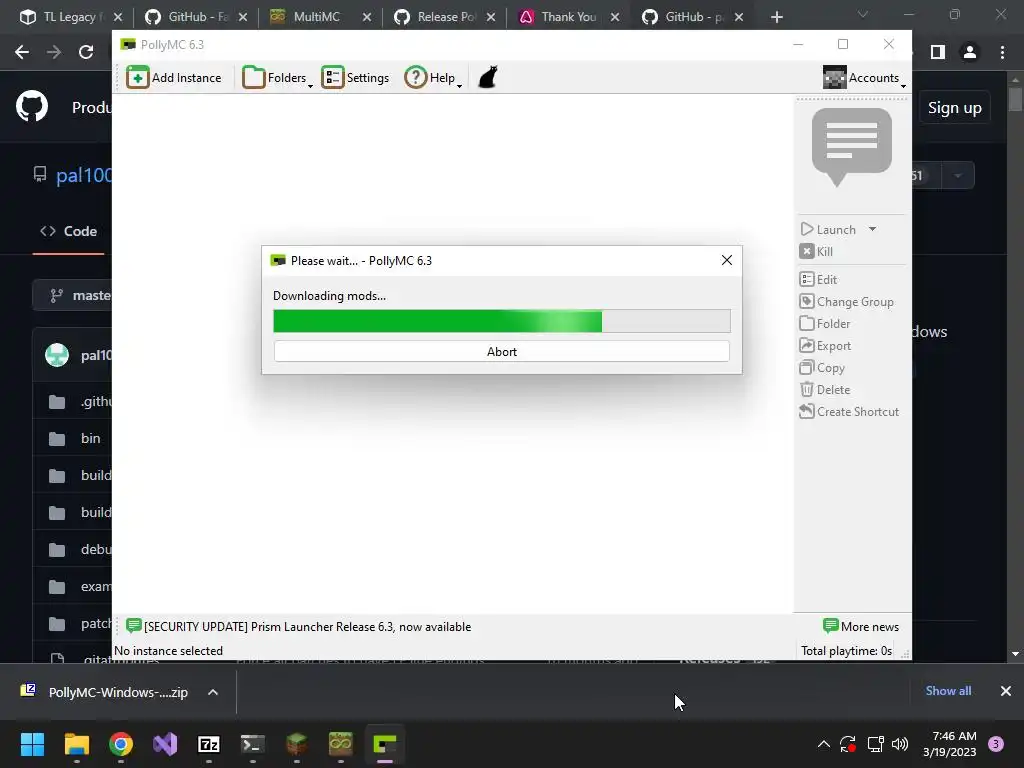Click Show all downloads
The height and width of the screenshot is (768, 1024).
tap(948, 690)
